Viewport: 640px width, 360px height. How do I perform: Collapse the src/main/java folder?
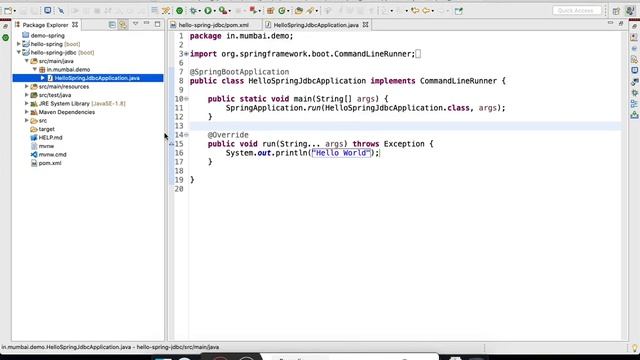click(x=27, y=61)
